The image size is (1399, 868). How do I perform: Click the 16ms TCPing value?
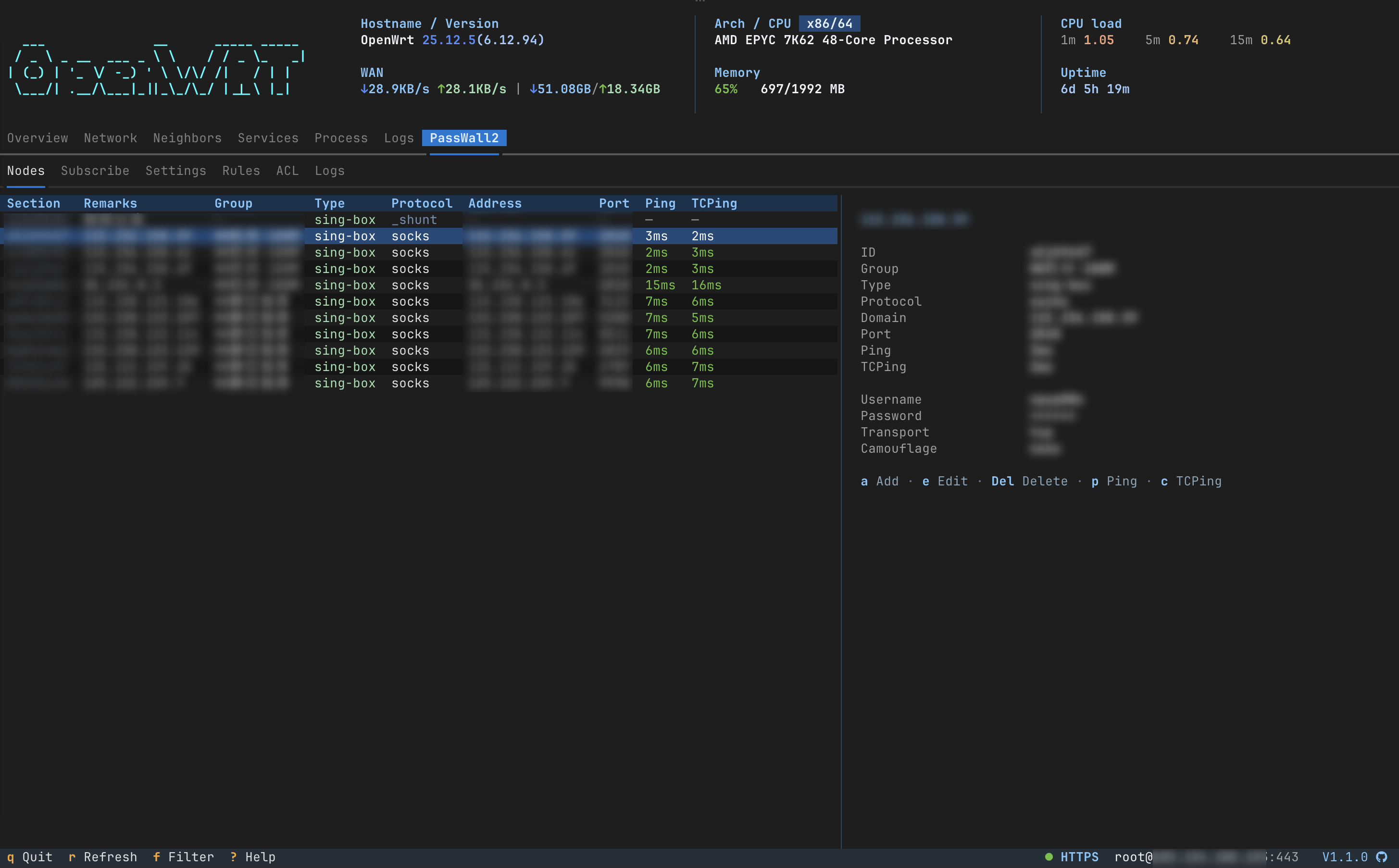(706, 285)
